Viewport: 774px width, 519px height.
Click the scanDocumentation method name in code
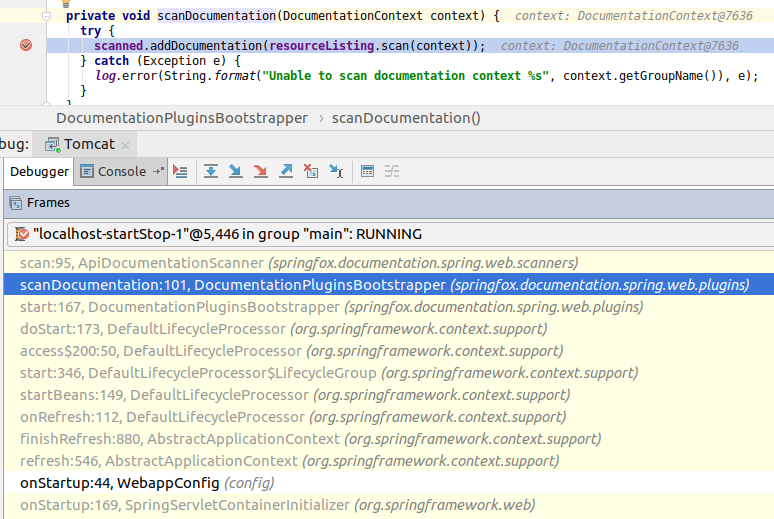217,16
